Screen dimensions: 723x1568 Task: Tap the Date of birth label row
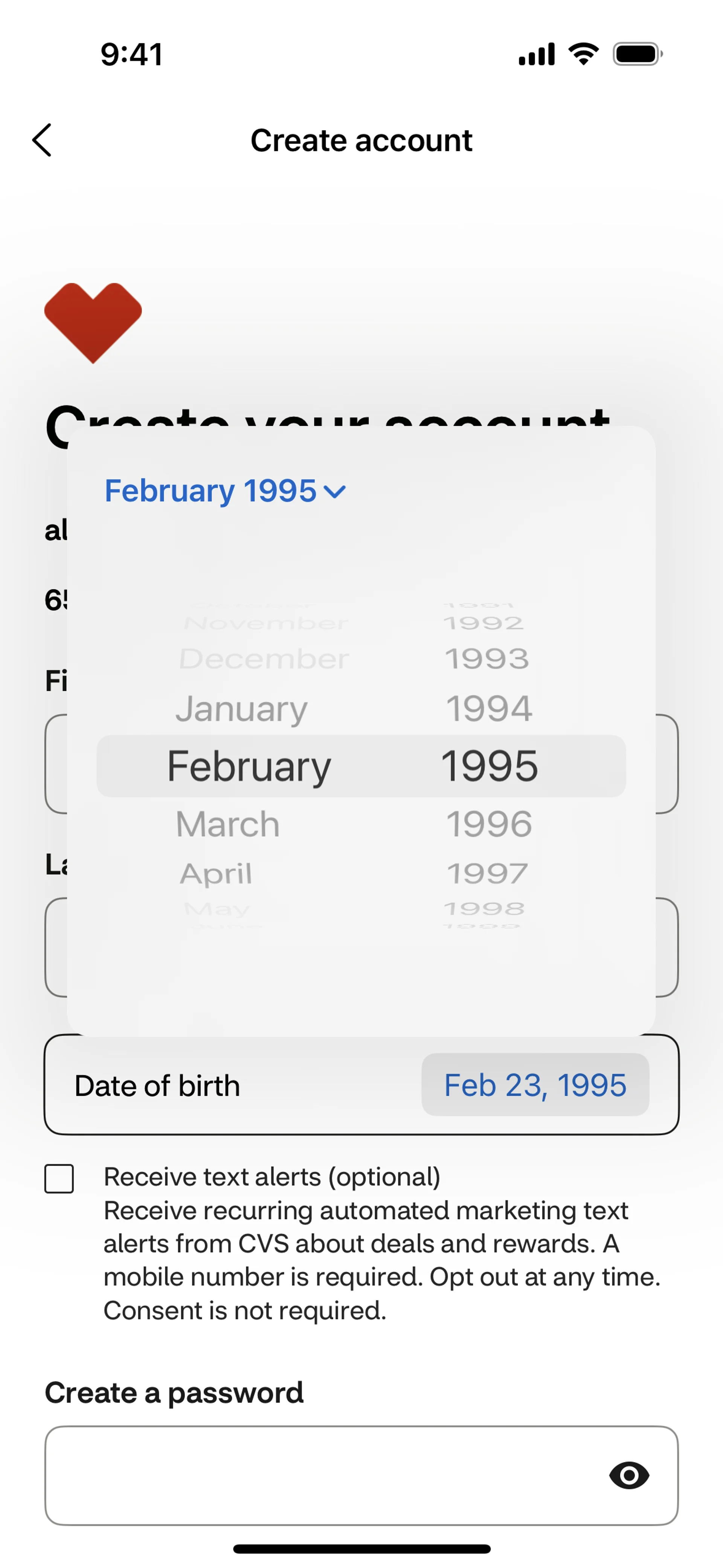click(157, 1085)
